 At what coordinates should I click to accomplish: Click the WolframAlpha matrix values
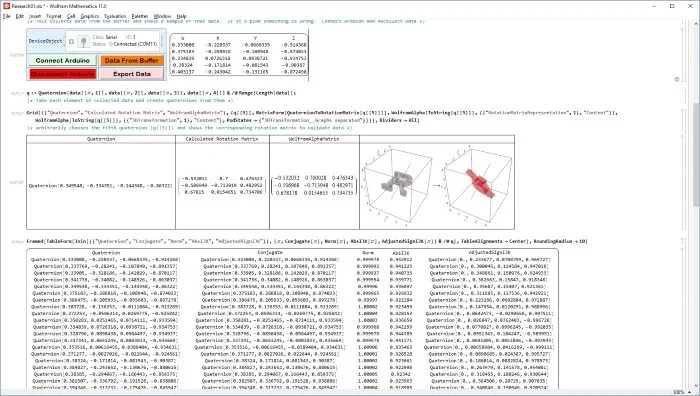click(x=314, y=185)
